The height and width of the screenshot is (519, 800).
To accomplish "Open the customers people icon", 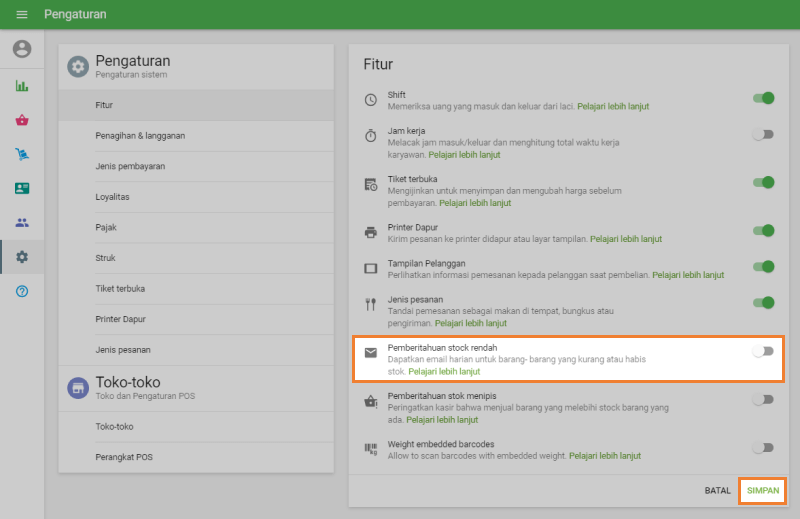I will tap(22, 222).
